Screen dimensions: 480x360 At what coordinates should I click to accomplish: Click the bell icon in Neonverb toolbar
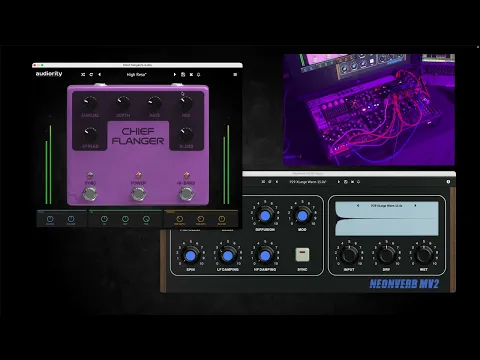pyautogui.click(x=359, y=182)
